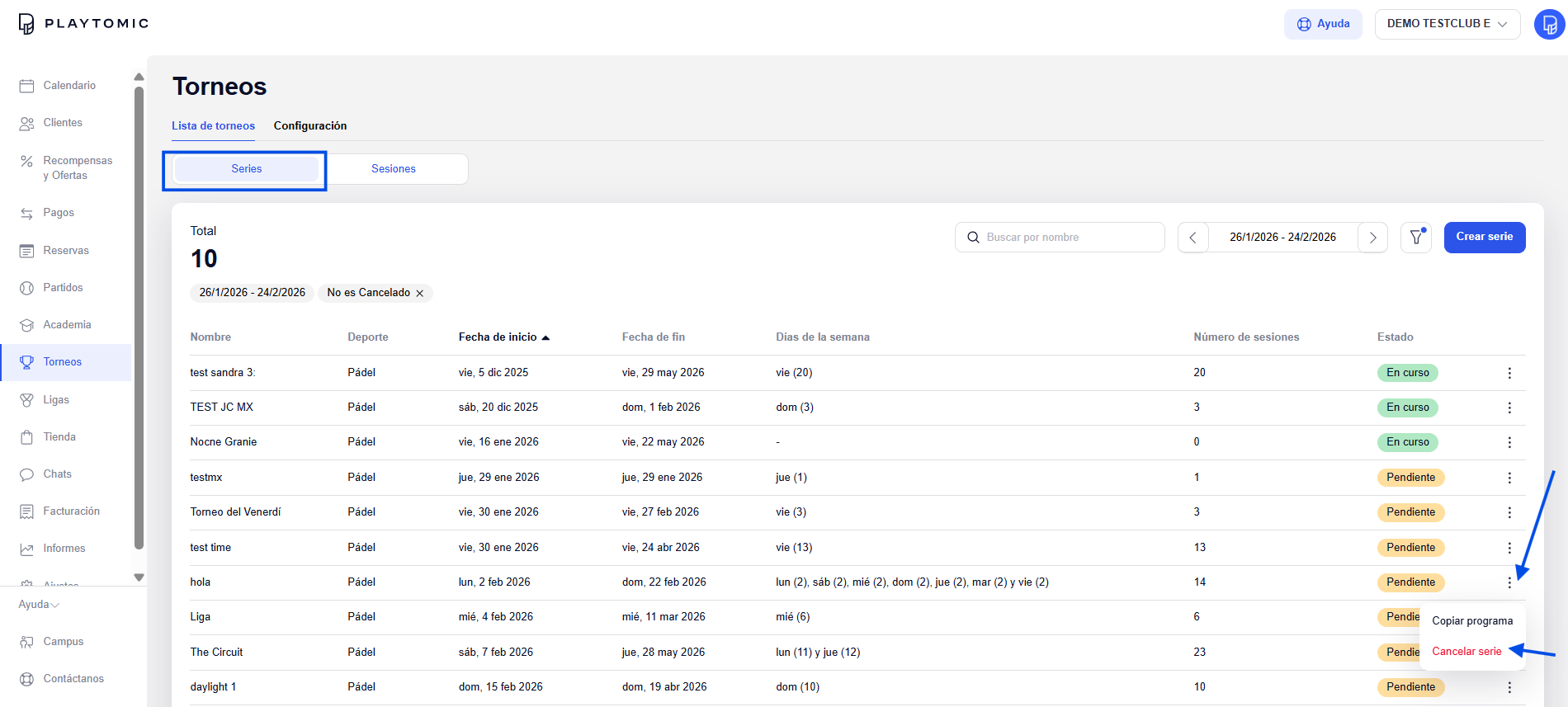Remove the No es Cancelado filter
This screenshot has width=1568, height=707.
click(419, 293)
